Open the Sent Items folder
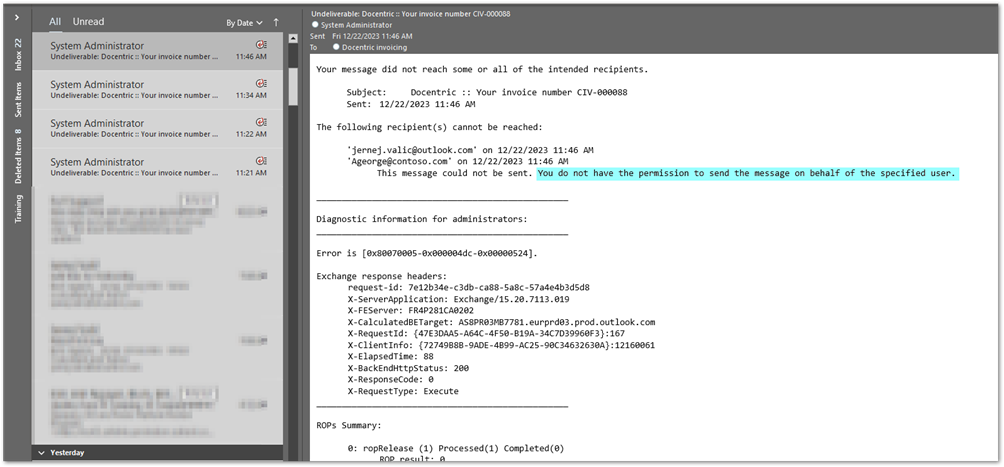Image resolution: width=1004 pixels, height=467 pixels. point(18,99)
